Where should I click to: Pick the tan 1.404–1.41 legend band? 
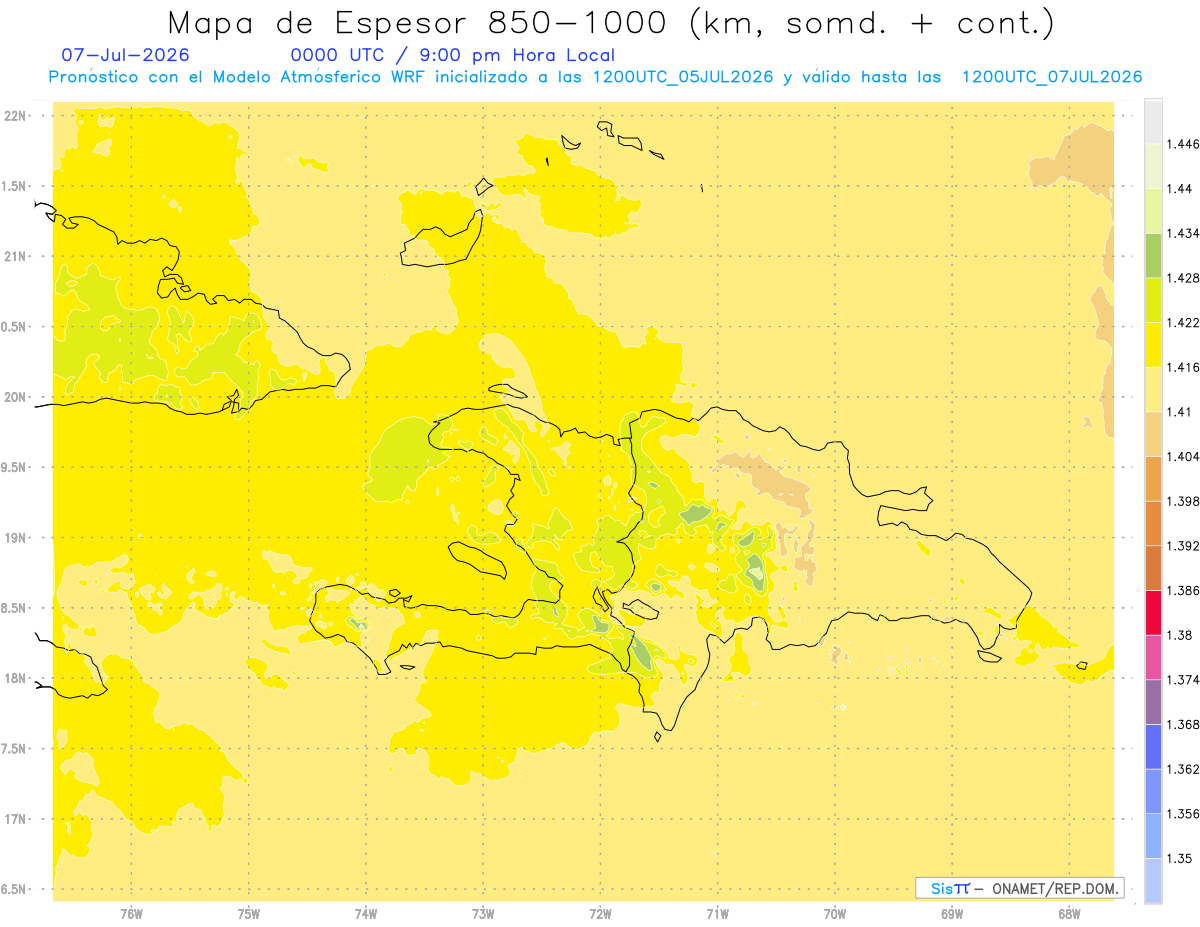tap(1153, 434)
